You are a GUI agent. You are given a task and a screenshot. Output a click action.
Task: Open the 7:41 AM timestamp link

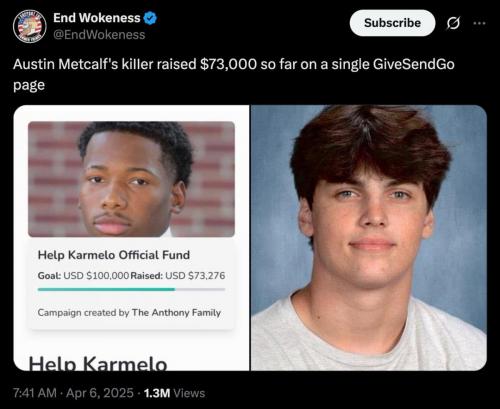35,393
